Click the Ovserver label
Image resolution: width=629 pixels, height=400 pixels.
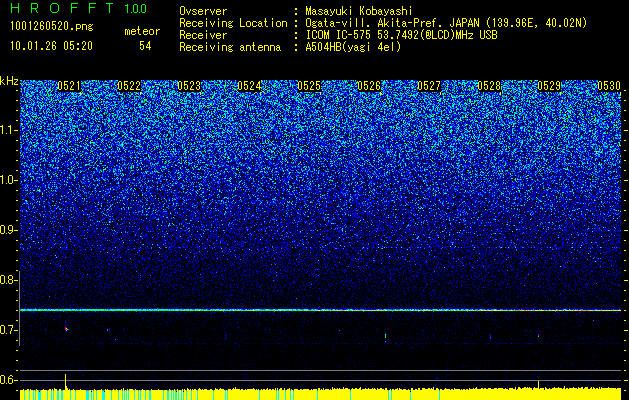(203, 11)
